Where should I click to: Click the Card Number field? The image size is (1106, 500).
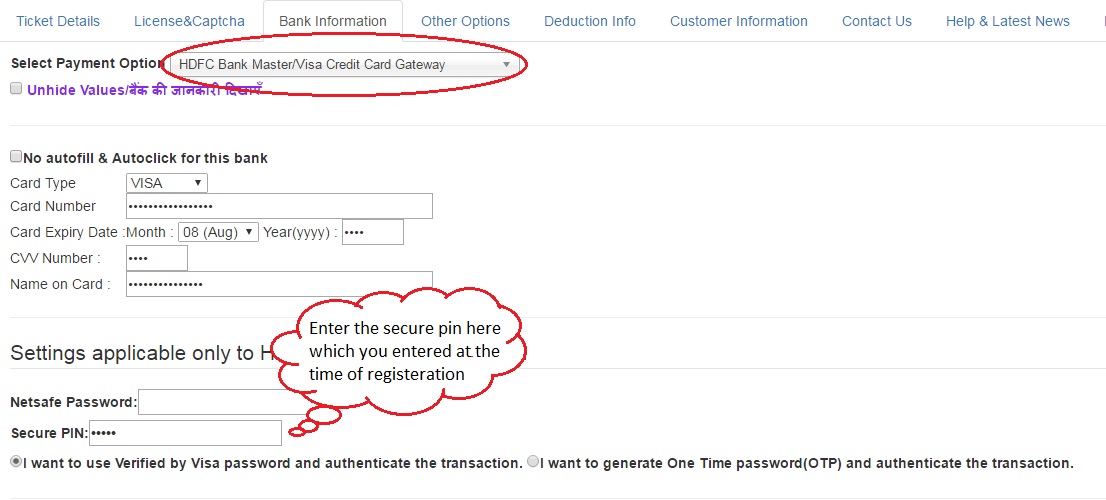pos(279,206)
